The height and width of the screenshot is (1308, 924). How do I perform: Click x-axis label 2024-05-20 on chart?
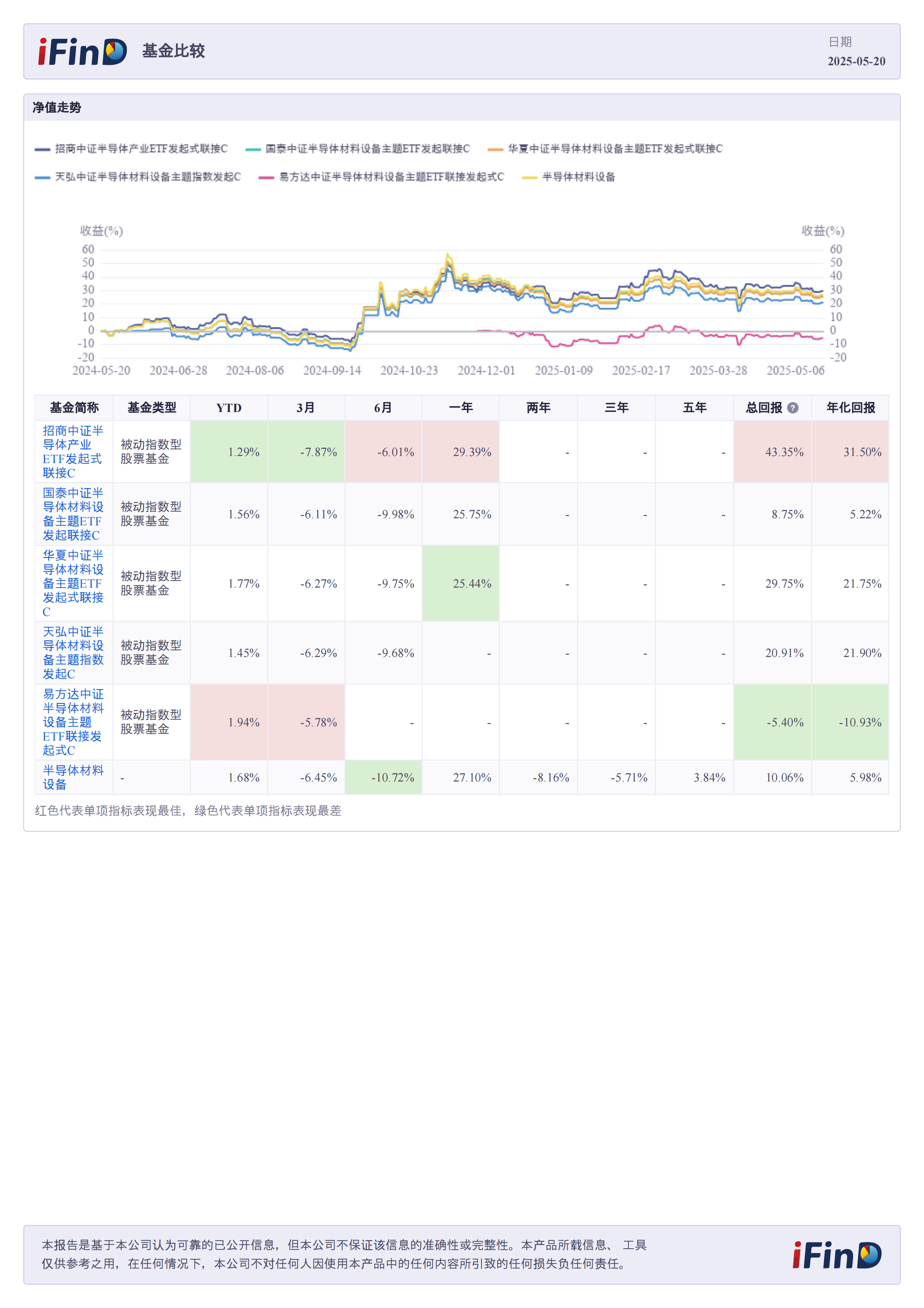click(101, 370)
